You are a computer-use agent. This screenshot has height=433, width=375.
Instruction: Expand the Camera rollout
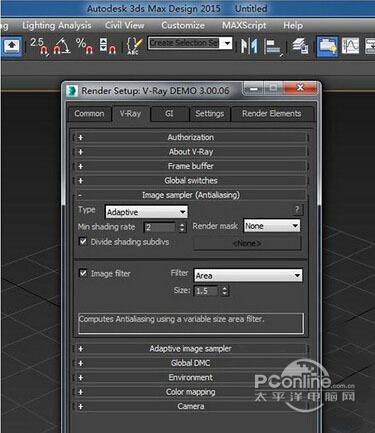point(190,406)
